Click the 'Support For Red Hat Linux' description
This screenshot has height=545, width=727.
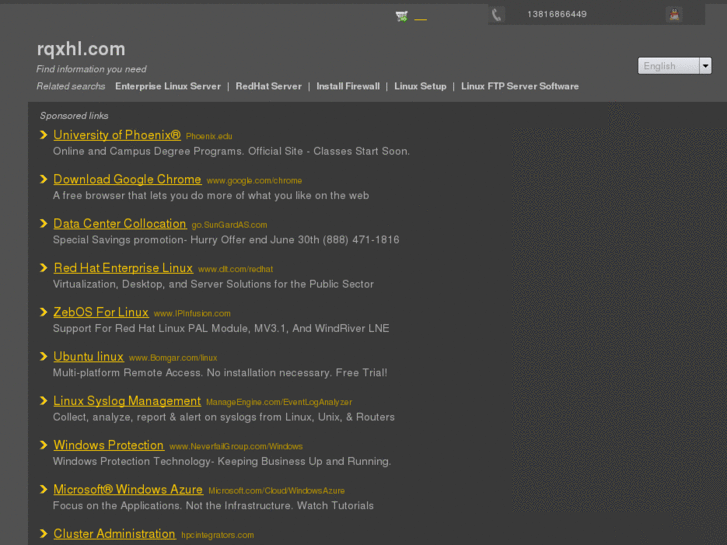click(x=221, y=328)
